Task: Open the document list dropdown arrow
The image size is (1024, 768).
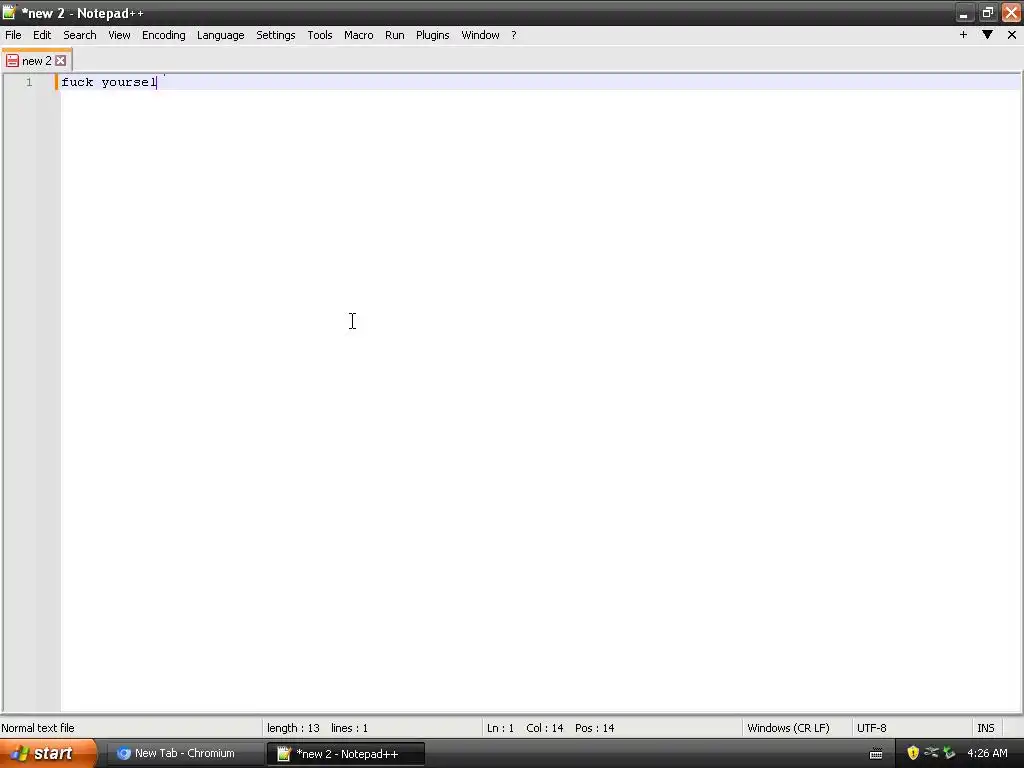Action: pyautogui.click(x=987, y=35)
